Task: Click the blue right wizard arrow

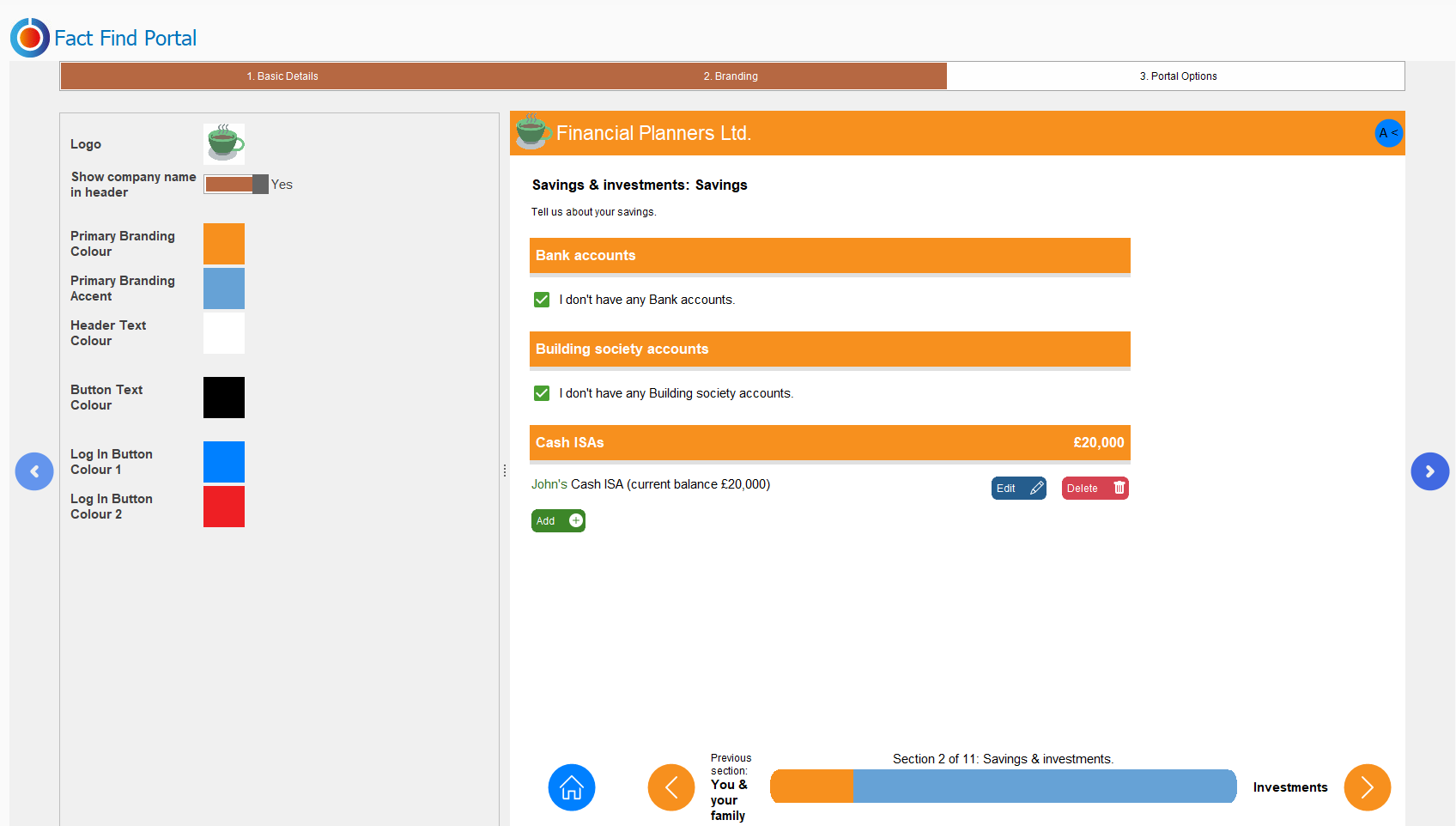Action: 1429,471
